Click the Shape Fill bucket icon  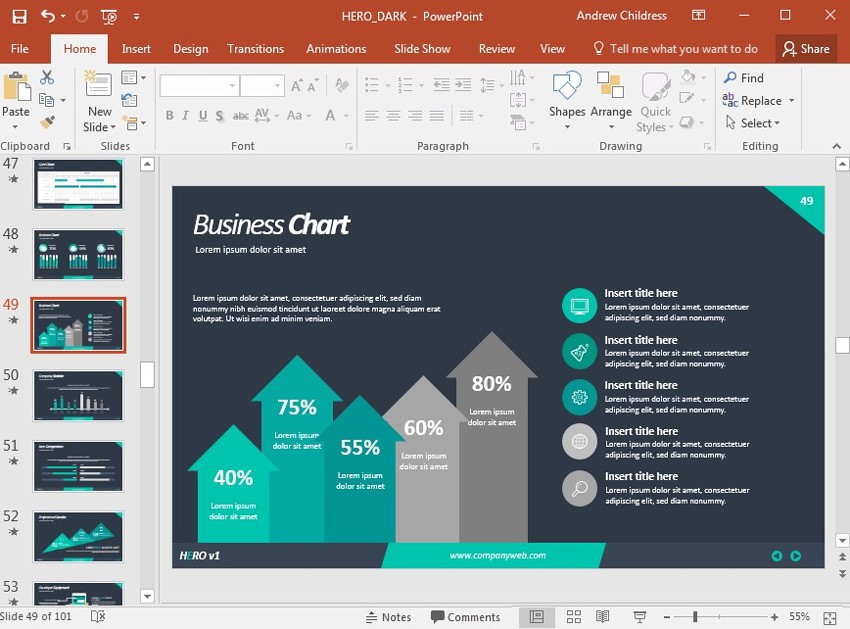pos(688,79)
